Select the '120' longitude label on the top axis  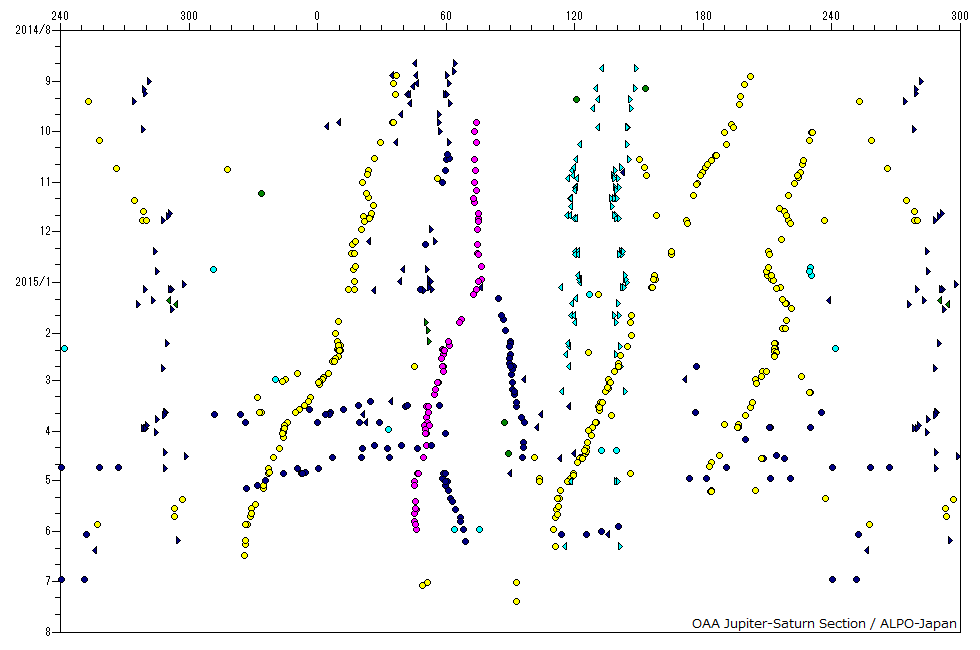pos(574,16)
